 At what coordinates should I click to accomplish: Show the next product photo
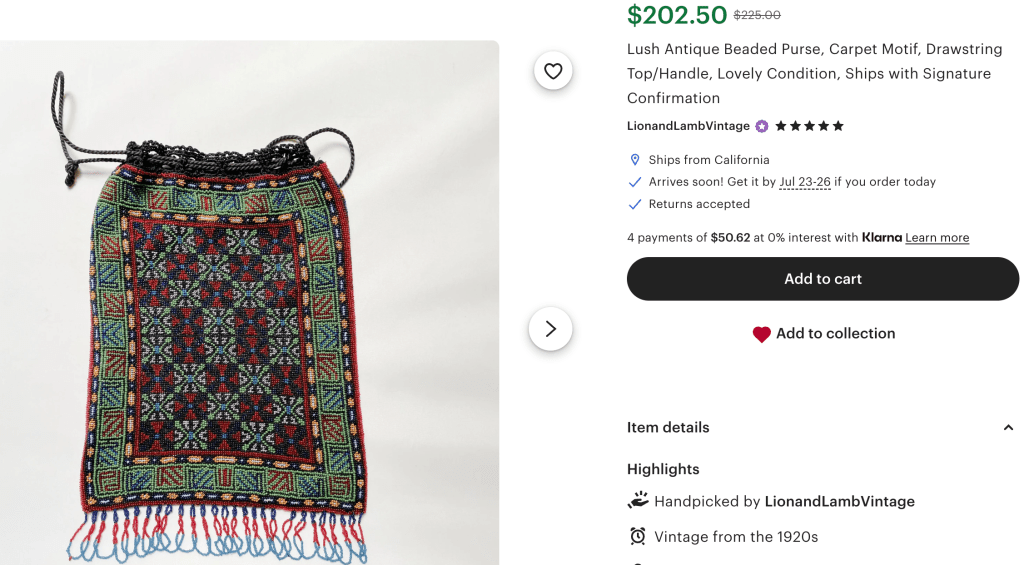[550, 329]
